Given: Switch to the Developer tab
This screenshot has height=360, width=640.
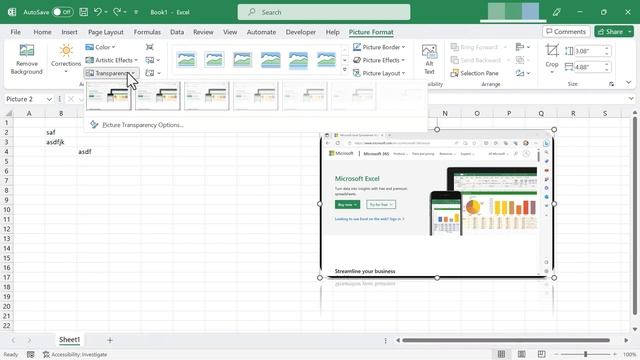Looking at the screenshot, I should coord(300,32).
